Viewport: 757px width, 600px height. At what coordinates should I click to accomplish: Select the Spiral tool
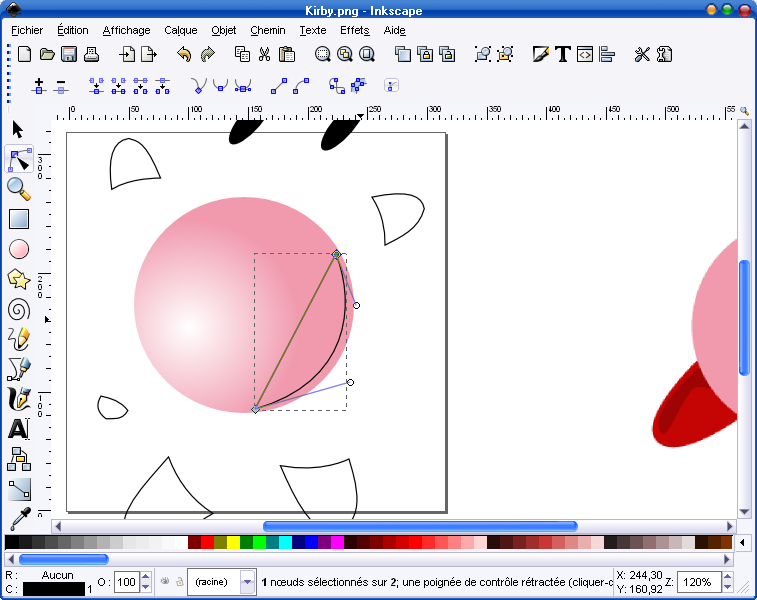(19, 309)
